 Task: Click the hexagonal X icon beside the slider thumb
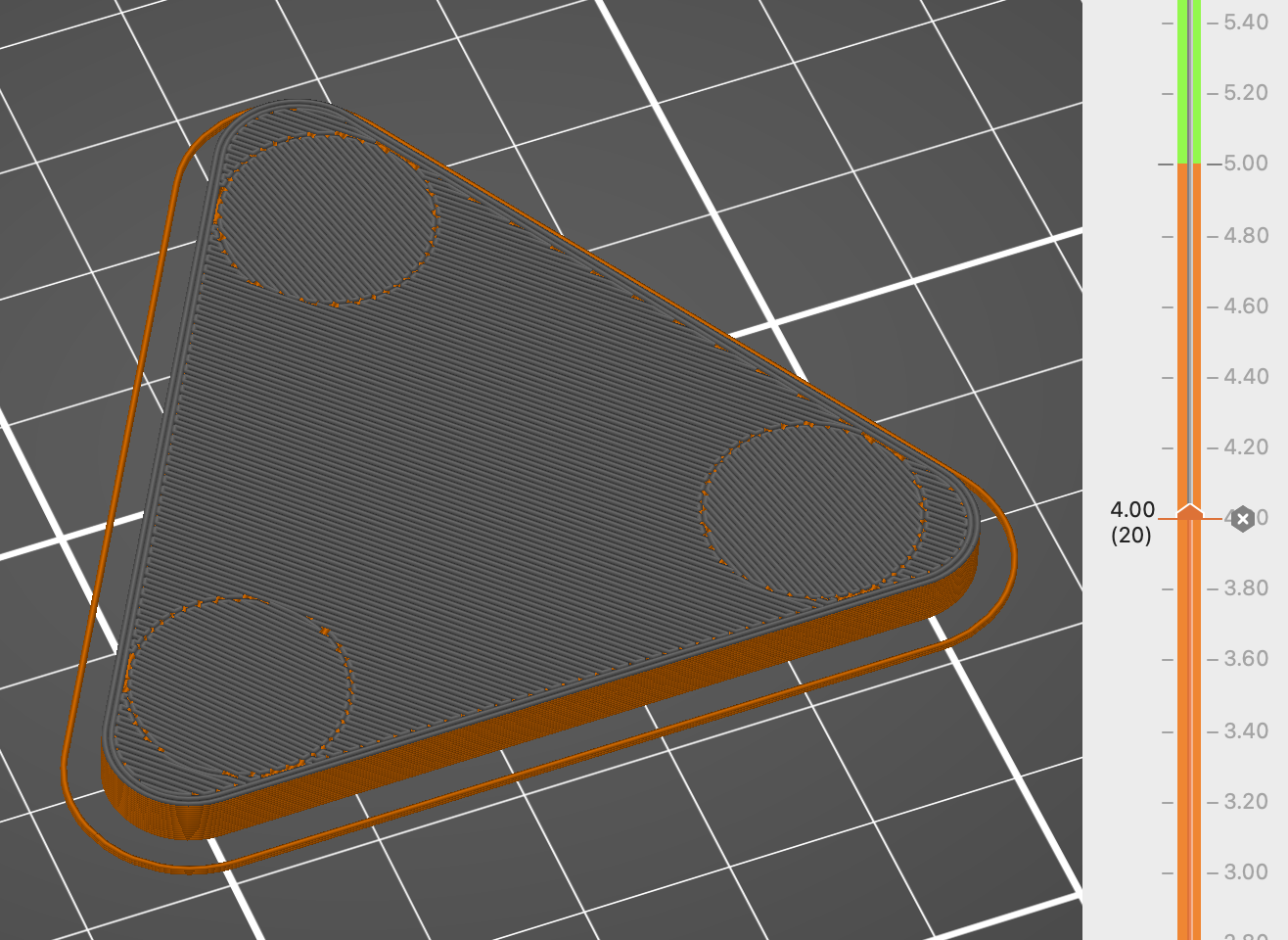click(1242, 519)
